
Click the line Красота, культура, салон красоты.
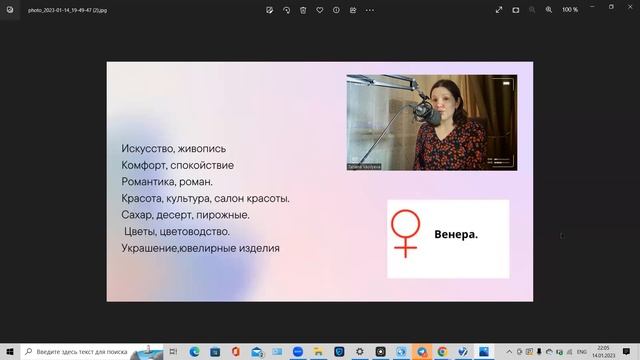(x=205, y=198)
